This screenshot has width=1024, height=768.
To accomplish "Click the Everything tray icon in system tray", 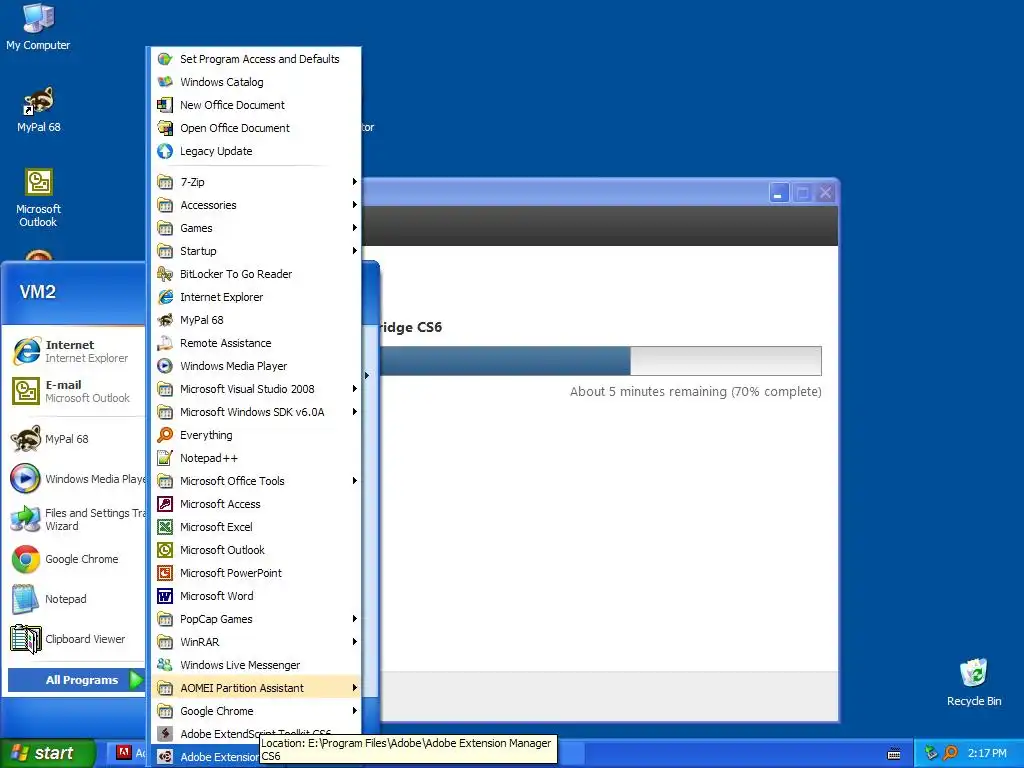I will pyautogui.click(x=950, y=753).
